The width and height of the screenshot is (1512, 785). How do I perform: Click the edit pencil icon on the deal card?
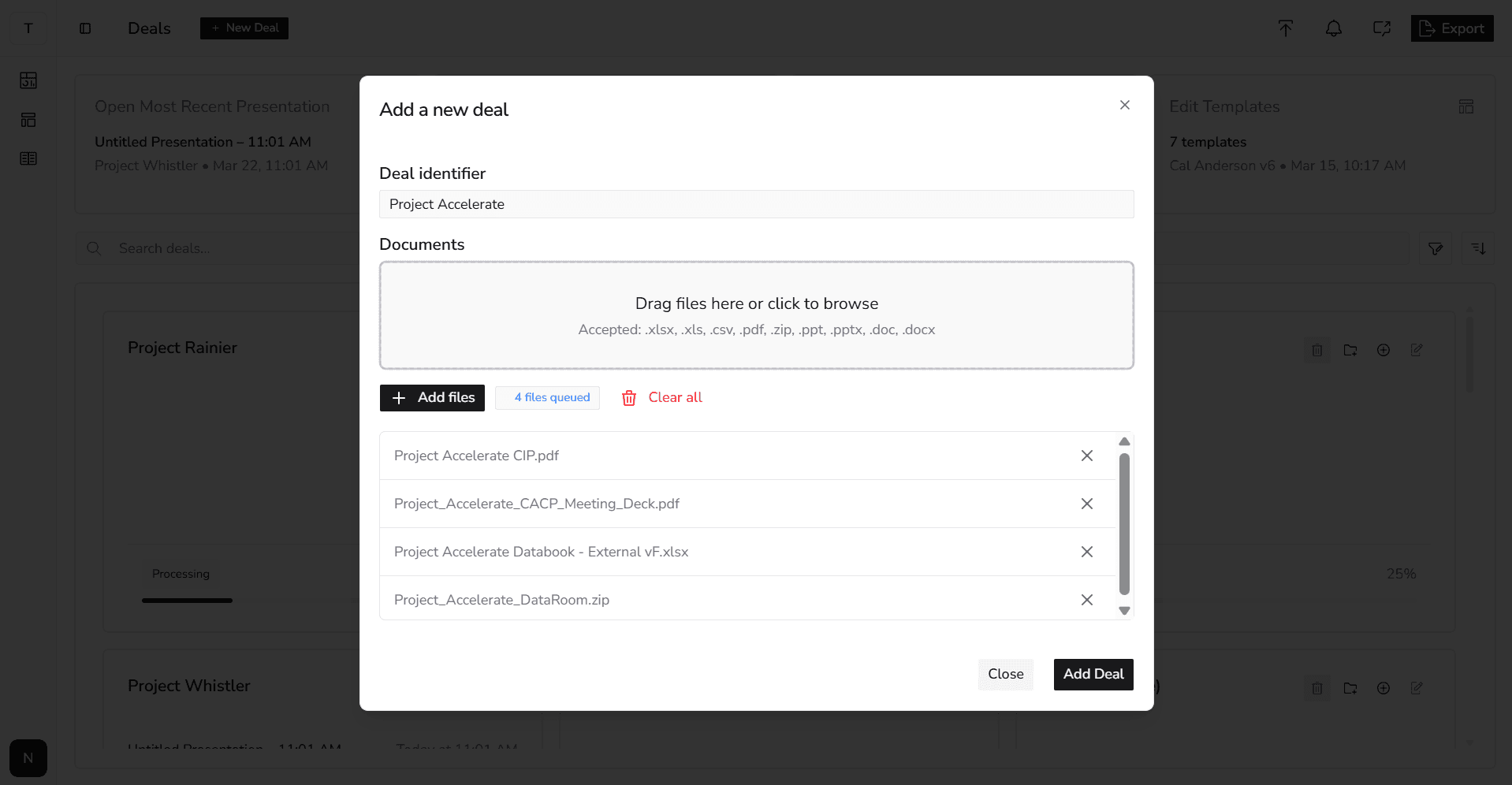pos(1417,349)
